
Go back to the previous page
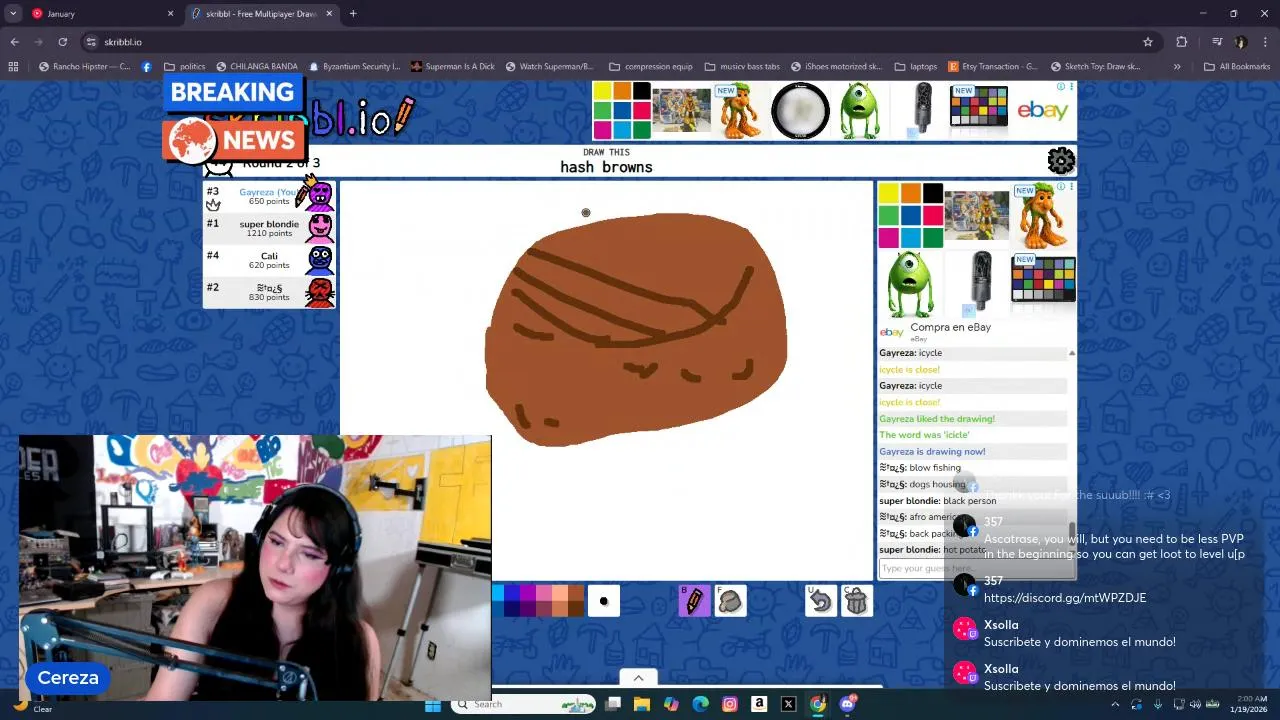14,42
